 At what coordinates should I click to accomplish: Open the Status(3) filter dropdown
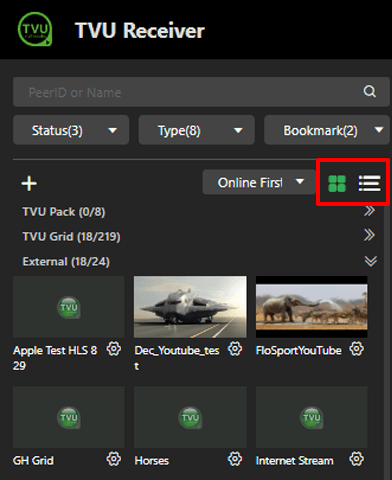(x=71, y=130)
